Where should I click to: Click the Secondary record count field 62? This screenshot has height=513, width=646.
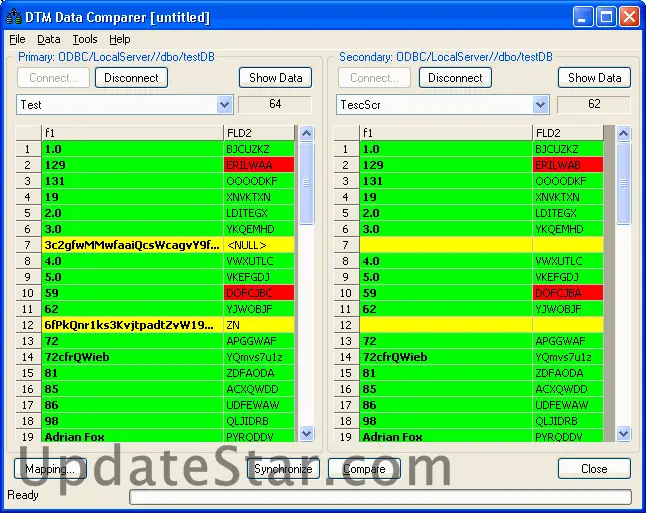coord(594,104)
